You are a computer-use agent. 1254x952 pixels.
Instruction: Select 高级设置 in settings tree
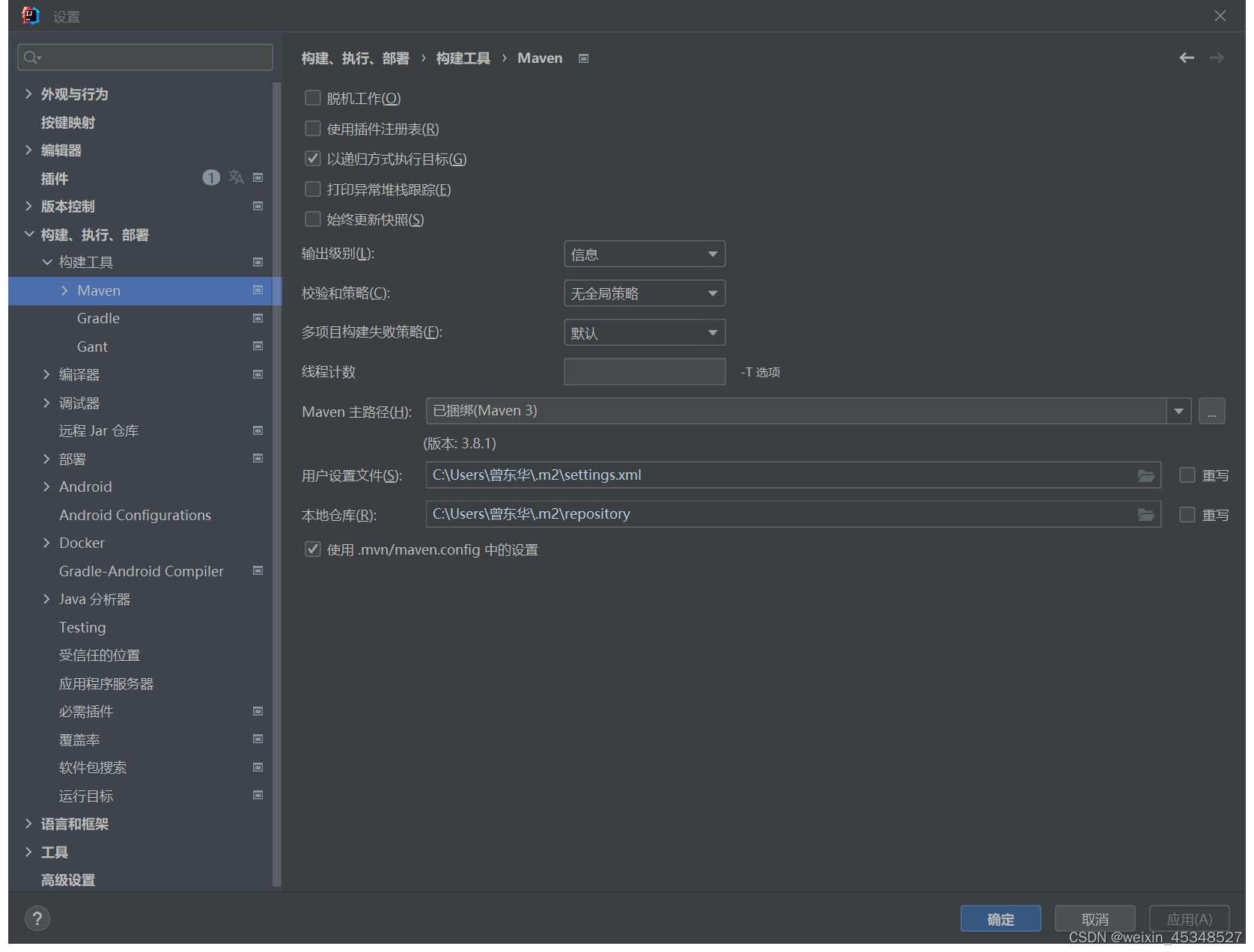[x=68, y=880]
